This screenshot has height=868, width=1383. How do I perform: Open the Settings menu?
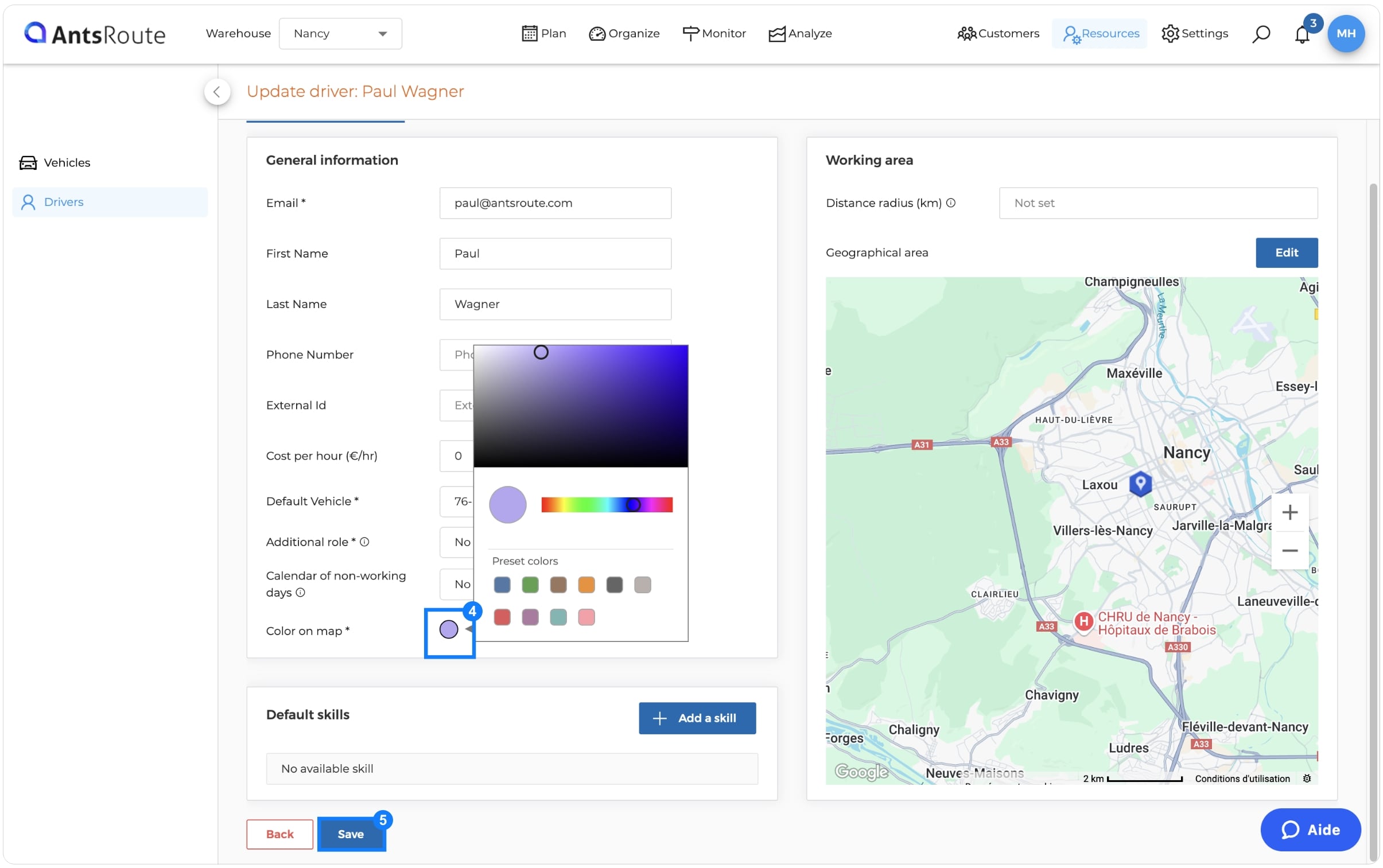[x=1194, y=33]
